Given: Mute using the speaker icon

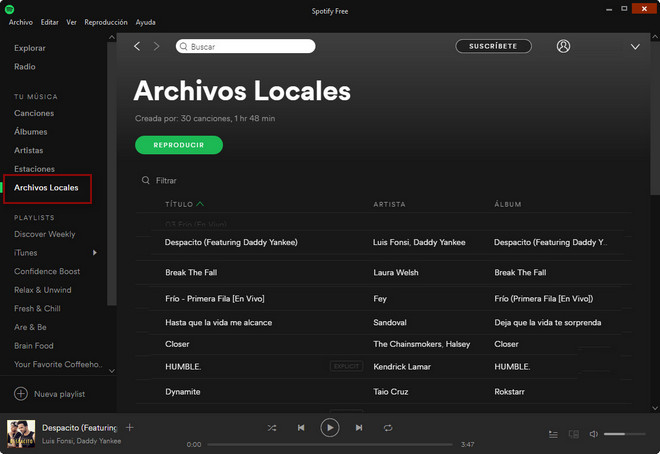Looking at the screenshot, I should click(x=593, y=434).
